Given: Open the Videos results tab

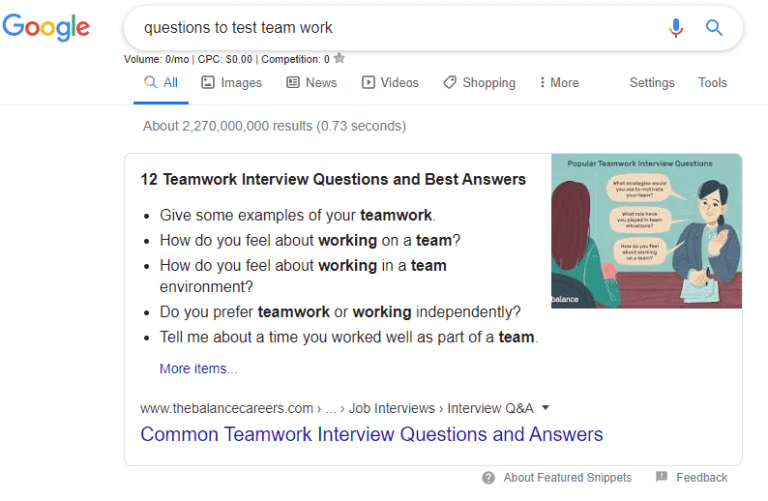Looking at the screenshot, I should point(390,83).
